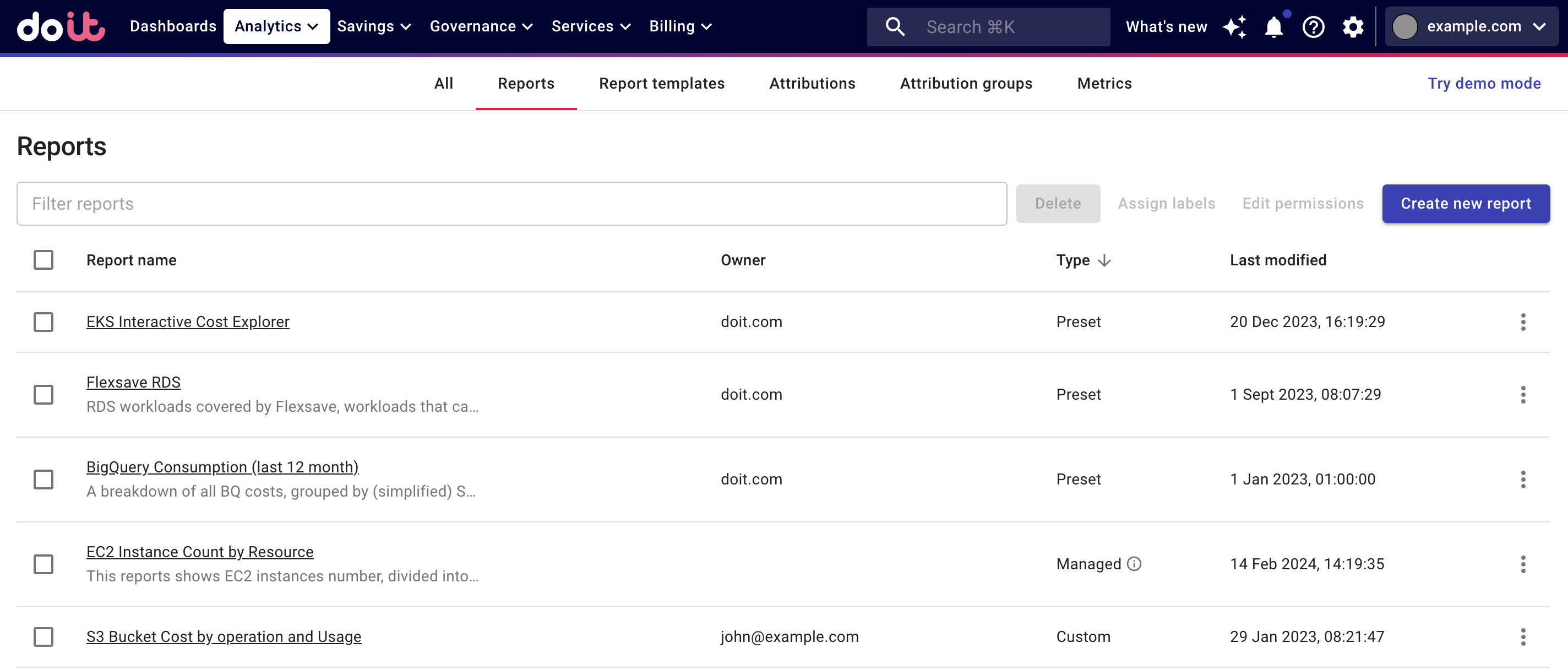This screenshot has height=670, width=1568.
Task: Check the EKS Interactive Cost Explorer checkbox
Action: [x=43, y=322]
